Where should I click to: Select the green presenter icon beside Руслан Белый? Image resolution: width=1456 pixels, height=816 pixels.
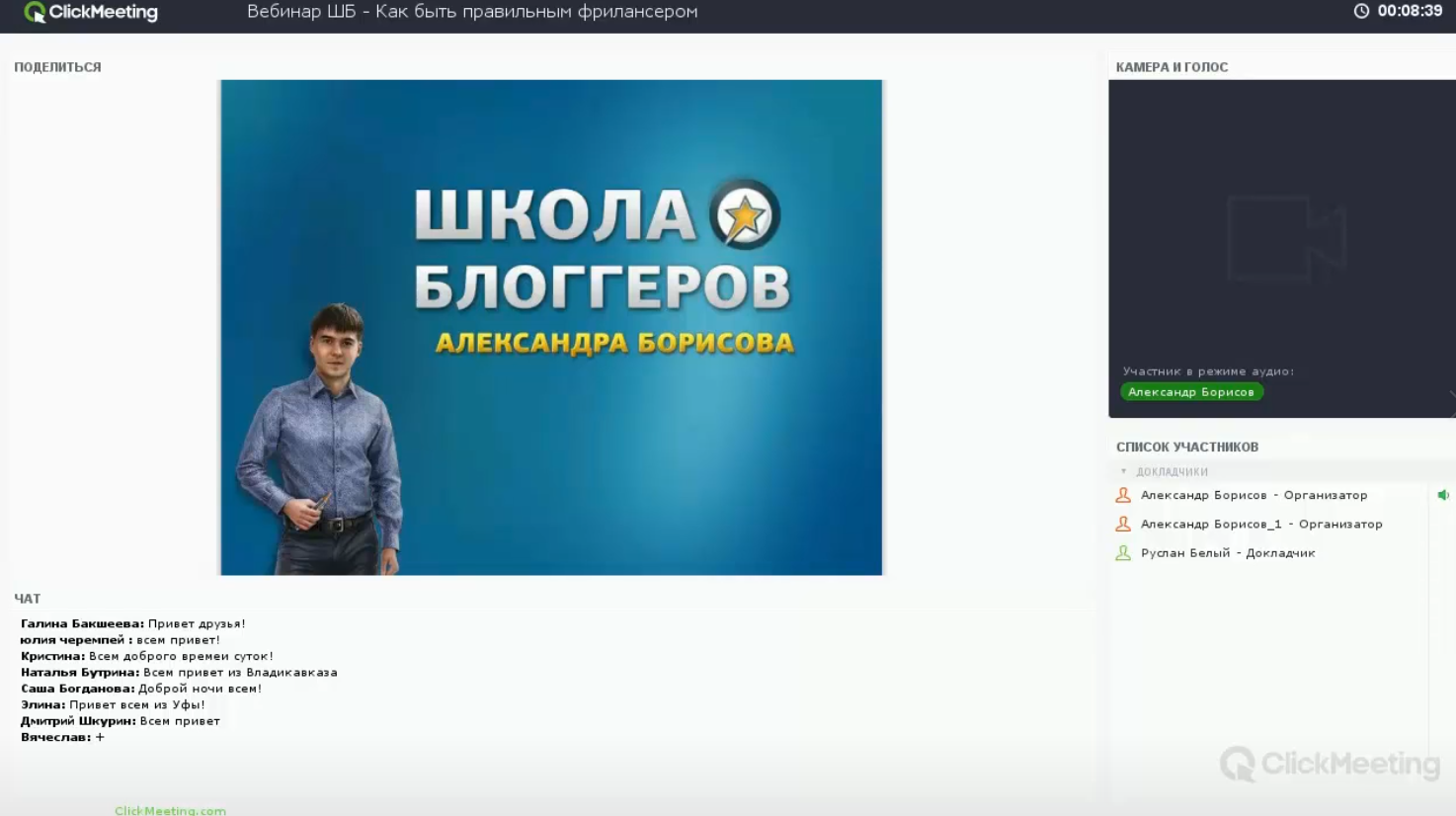click(1122, 552)
